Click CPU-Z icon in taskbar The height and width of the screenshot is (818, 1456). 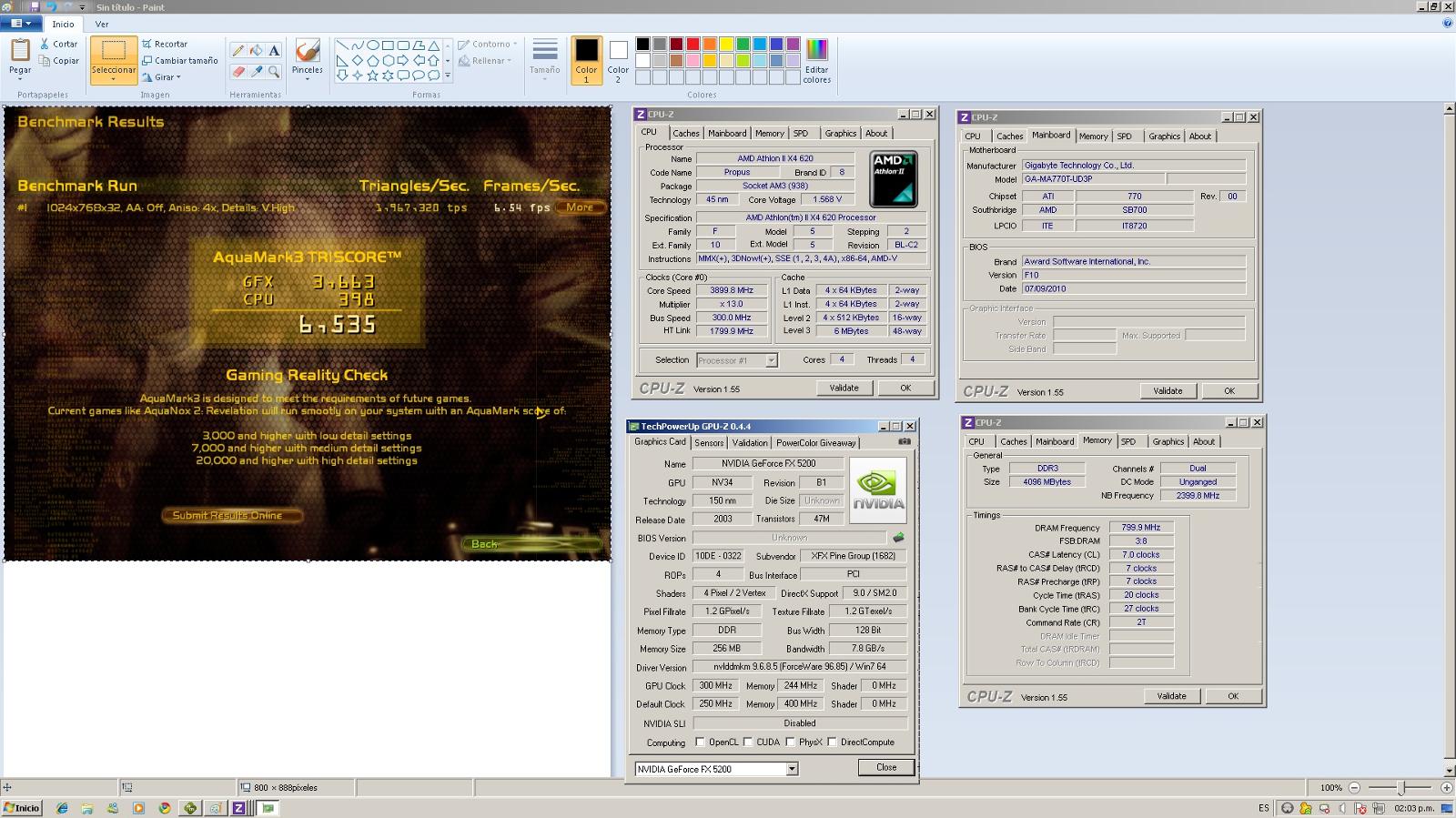(x=238, y=808)
